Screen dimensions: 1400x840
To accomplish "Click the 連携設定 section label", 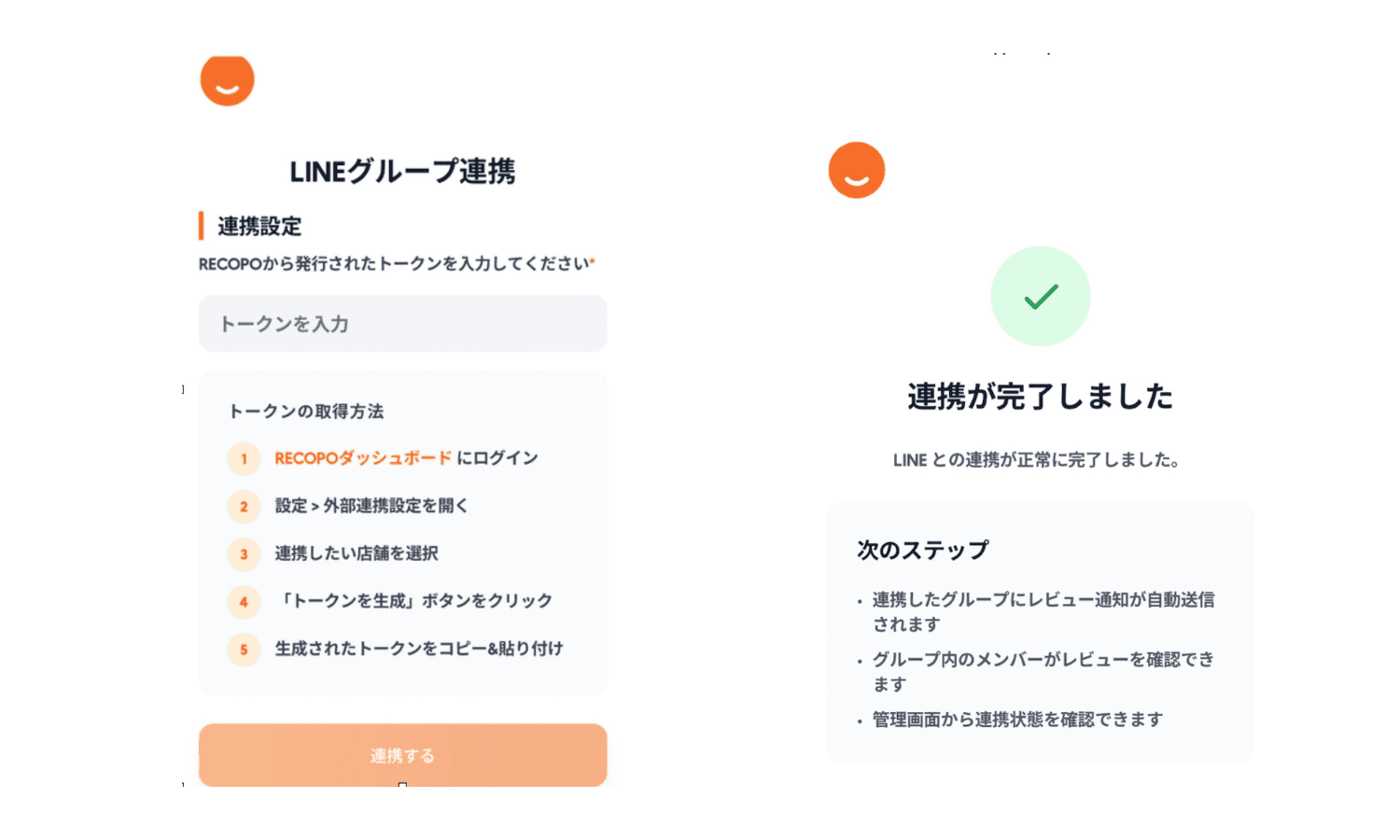I will 259,226.
